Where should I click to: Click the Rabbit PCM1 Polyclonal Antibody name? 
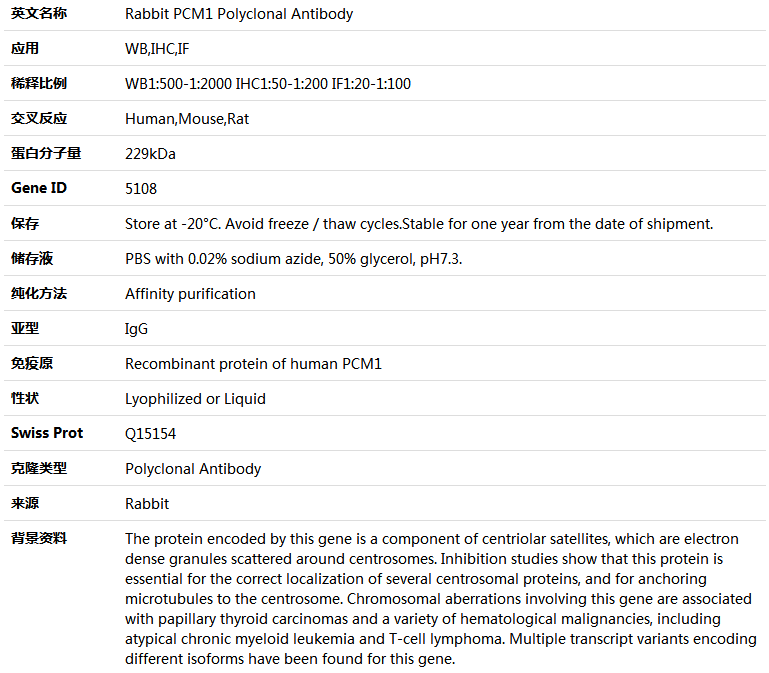pyautogui.click(x=239, y=14)
